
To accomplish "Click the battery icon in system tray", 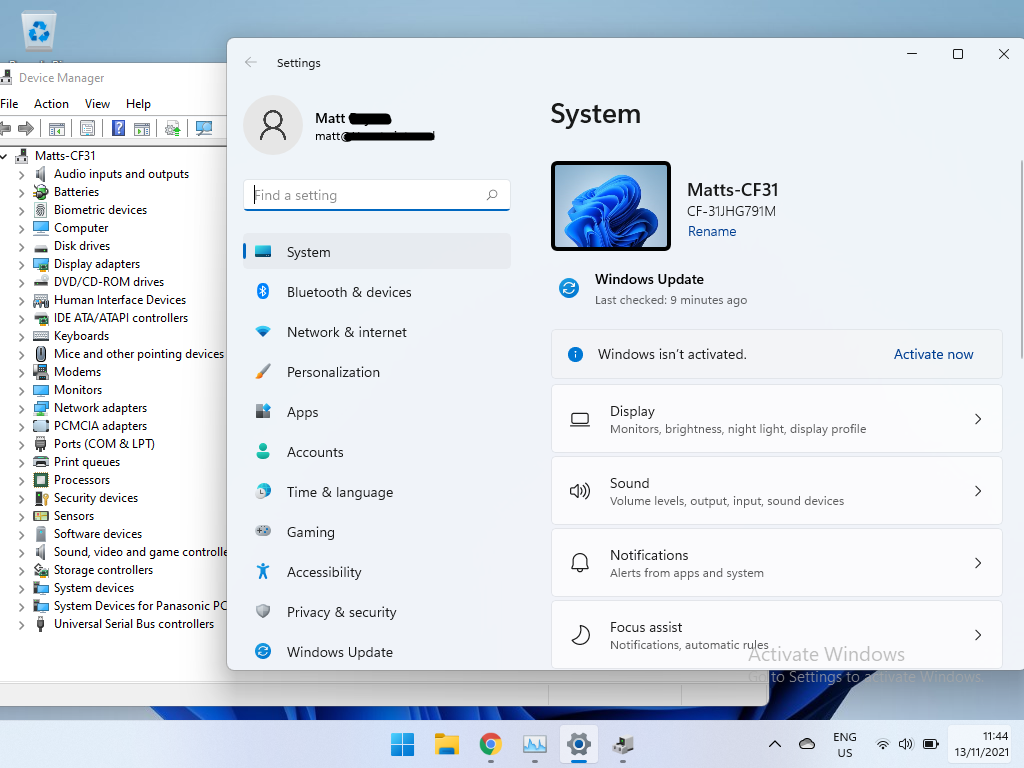I will pos(931,744).
